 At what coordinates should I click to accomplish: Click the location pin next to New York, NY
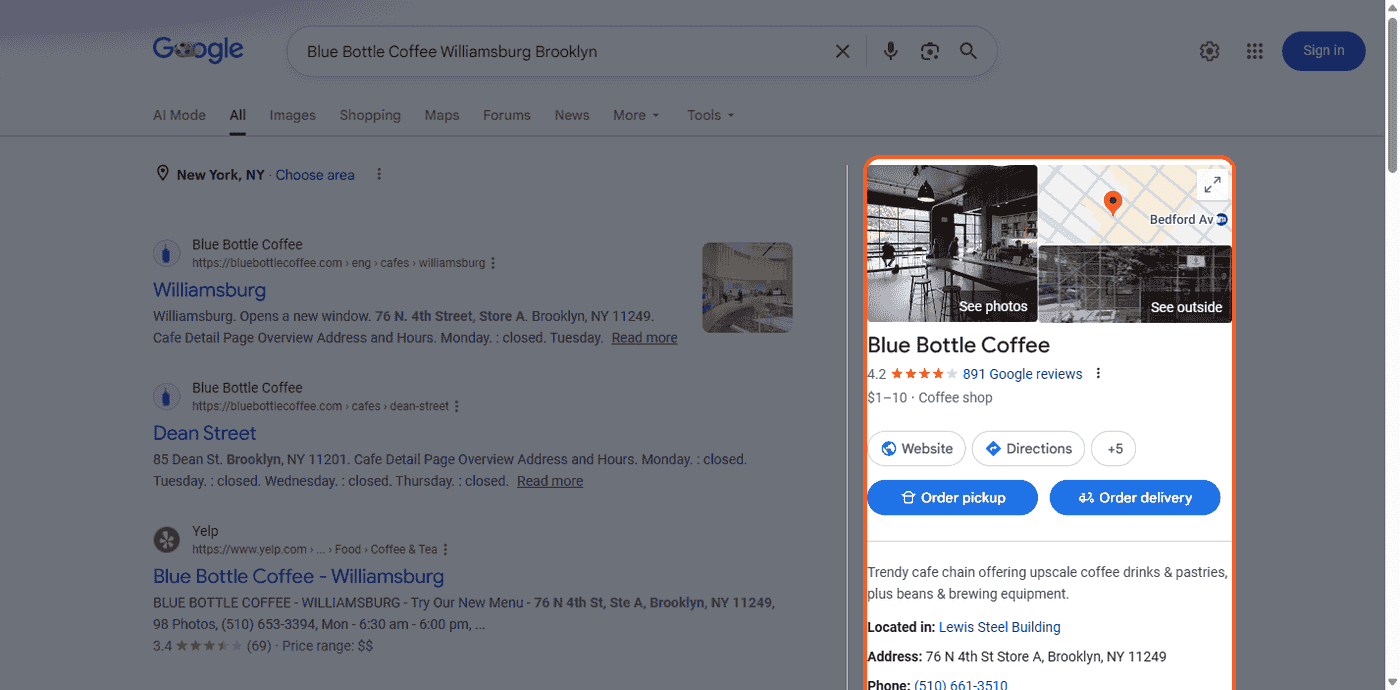pyautogui.click(x=162, y=174)
